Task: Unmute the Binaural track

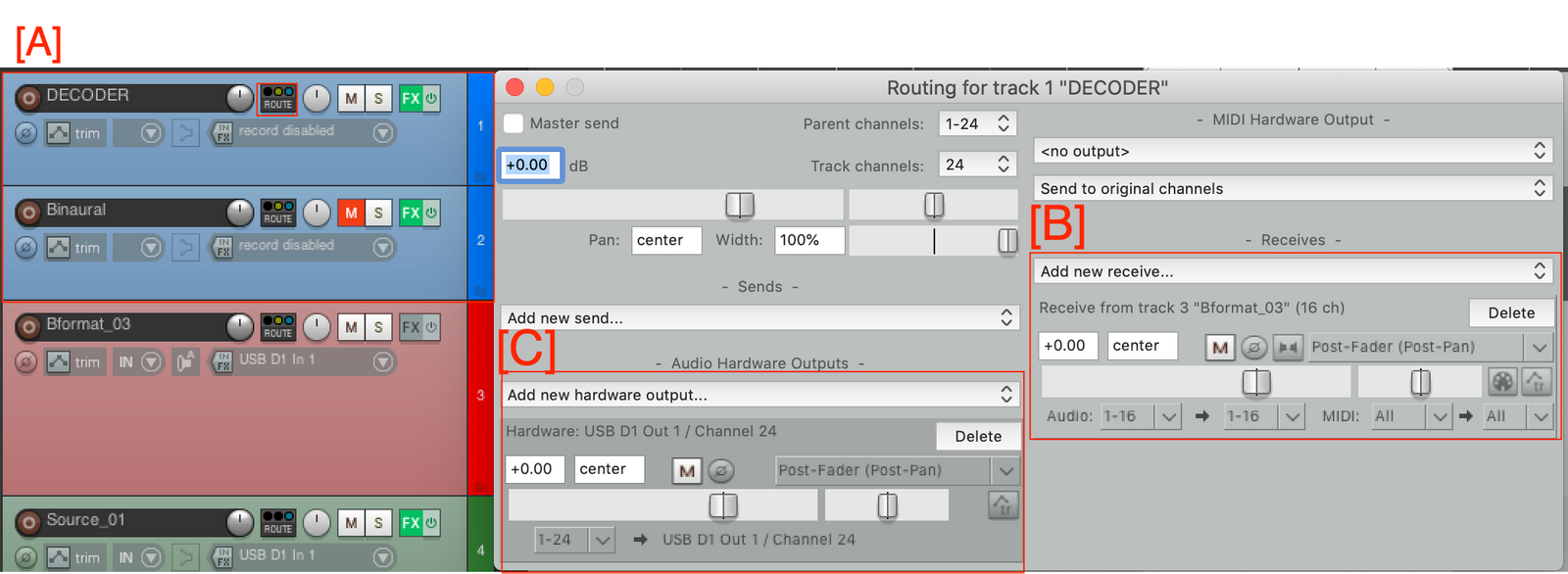Action: click(x=351, y=213)
